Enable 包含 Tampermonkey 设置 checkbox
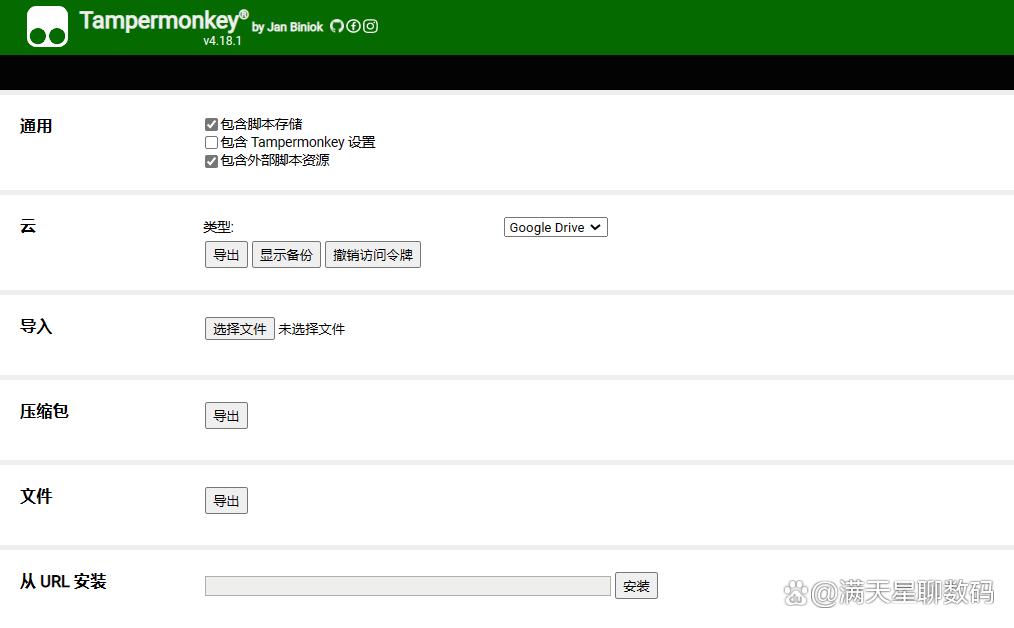 point(211,142)
